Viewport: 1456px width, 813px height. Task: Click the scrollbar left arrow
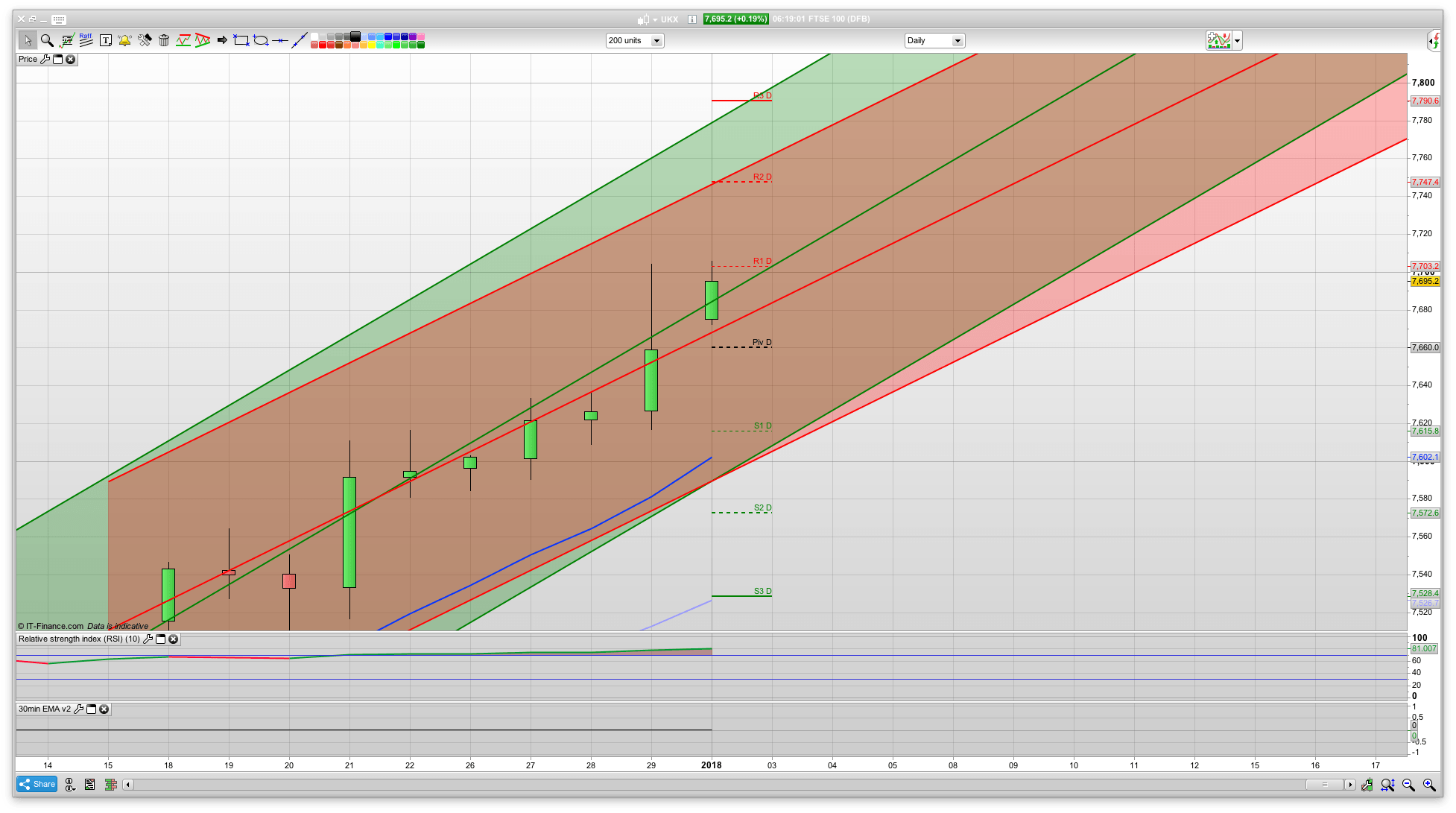click(x=128, y=785)
